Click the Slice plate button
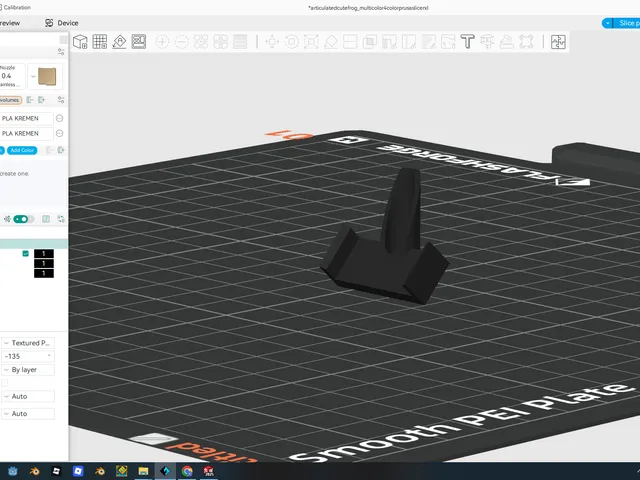Image resolution: width=640 pixels, height=480 pixels. (x=627, y=23)
